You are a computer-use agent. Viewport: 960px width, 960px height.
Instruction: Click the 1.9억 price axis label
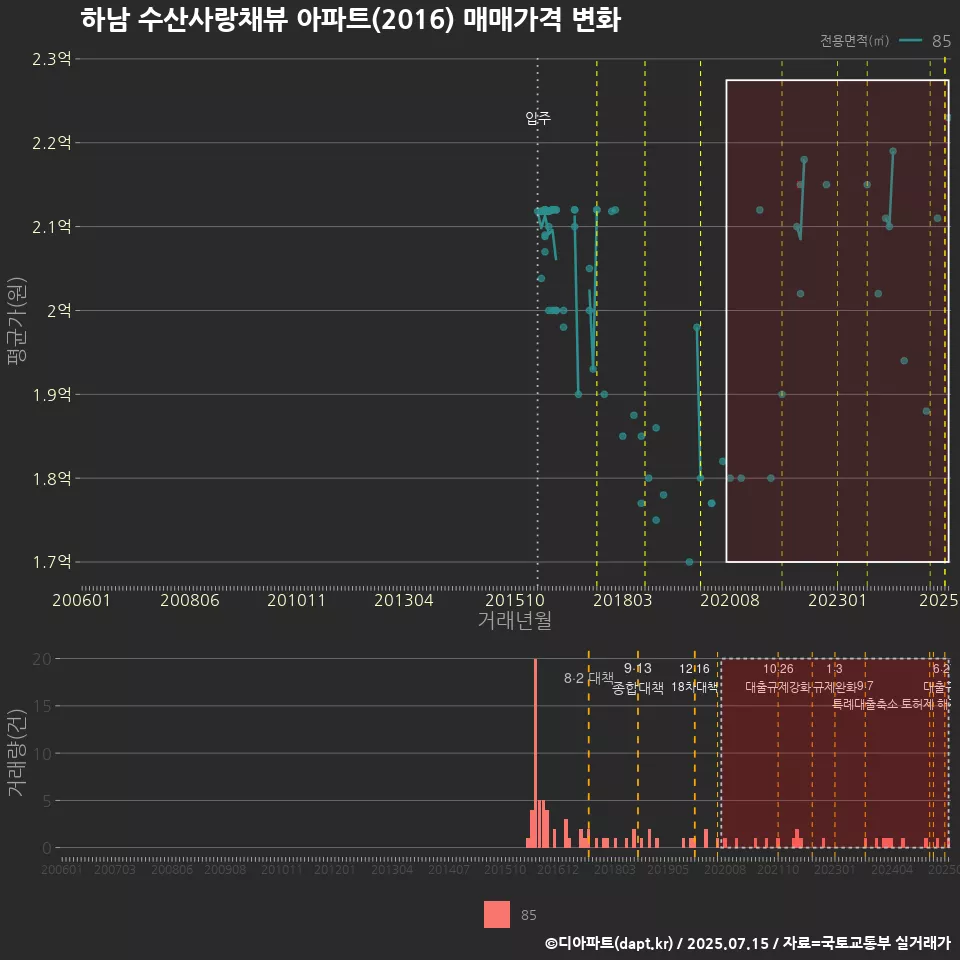51,394
